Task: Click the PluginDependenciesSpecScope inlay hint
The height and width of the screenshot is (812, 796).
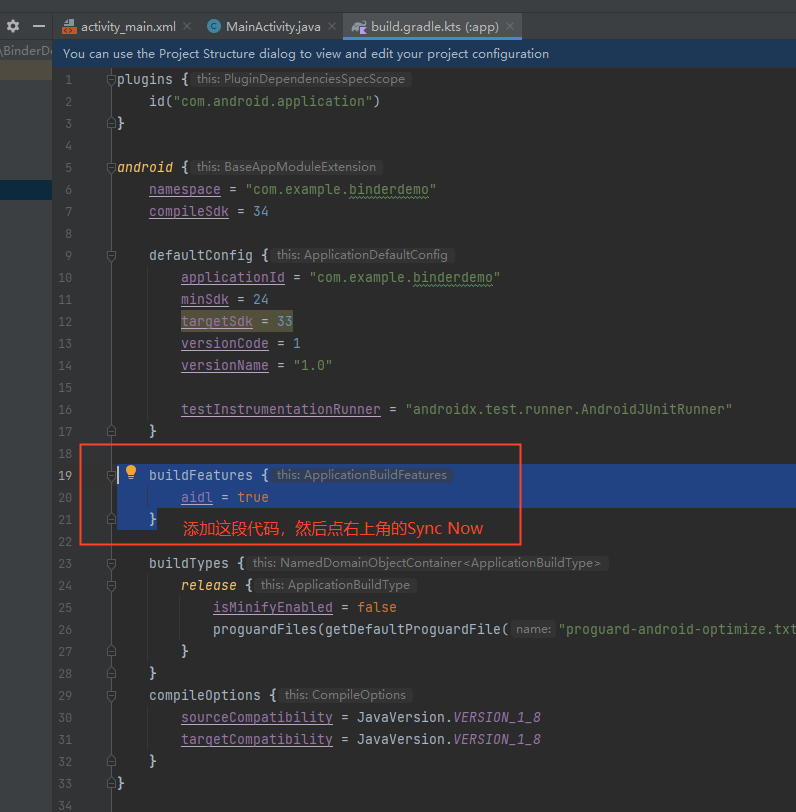Action: pos(301,79)
